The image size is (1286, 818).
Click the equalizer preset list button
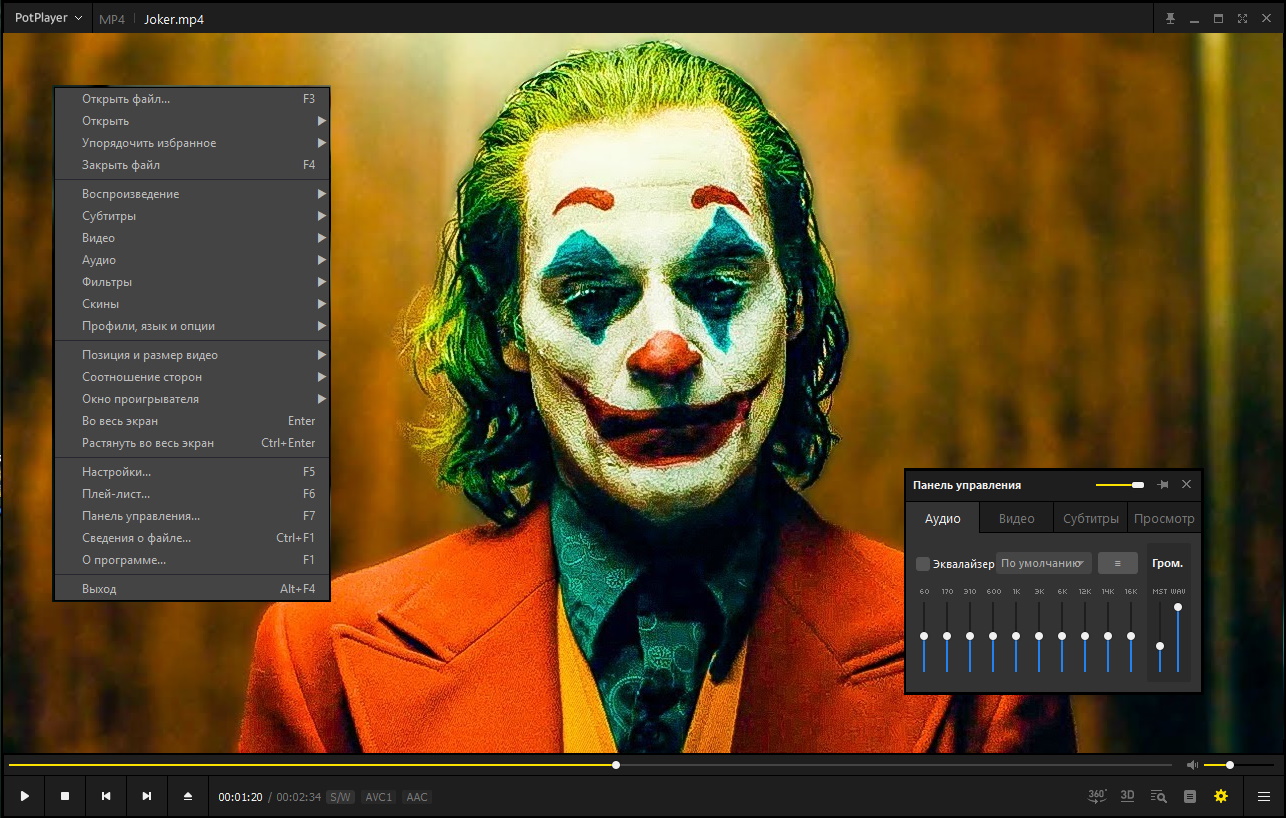point(1118,563)
